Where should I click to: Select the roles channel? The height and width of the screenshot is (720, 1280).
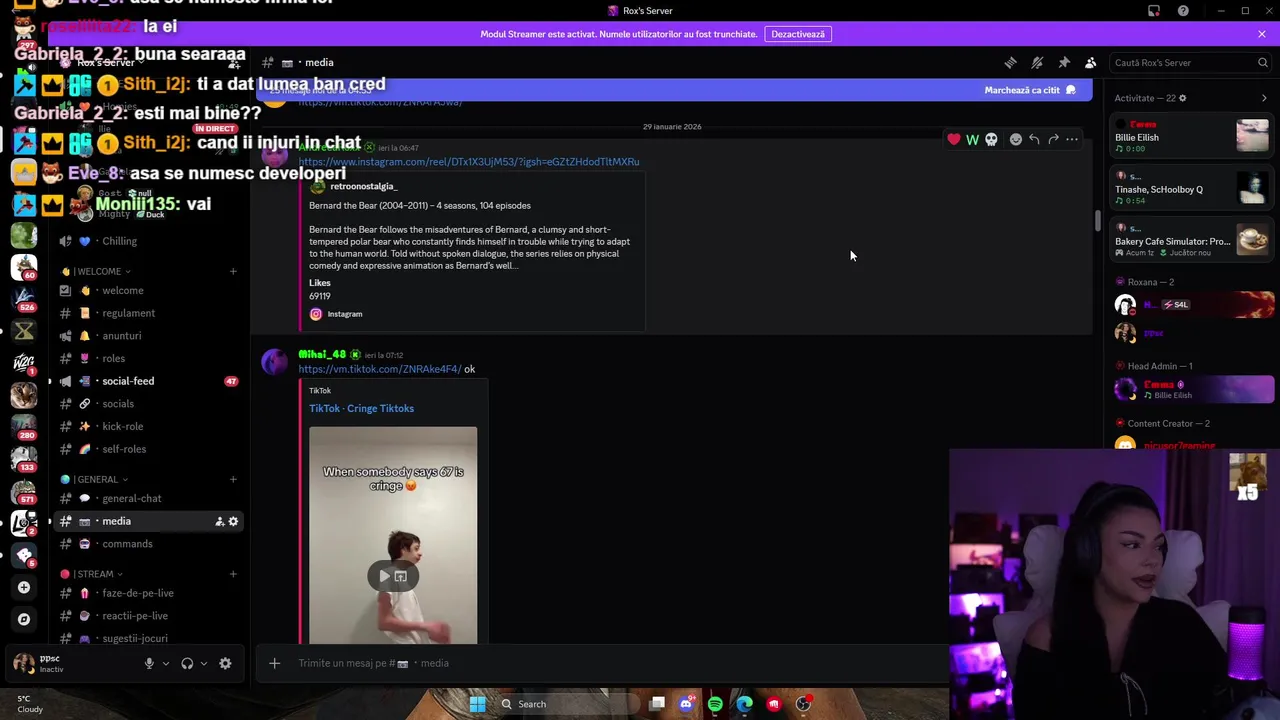(148, 358)
